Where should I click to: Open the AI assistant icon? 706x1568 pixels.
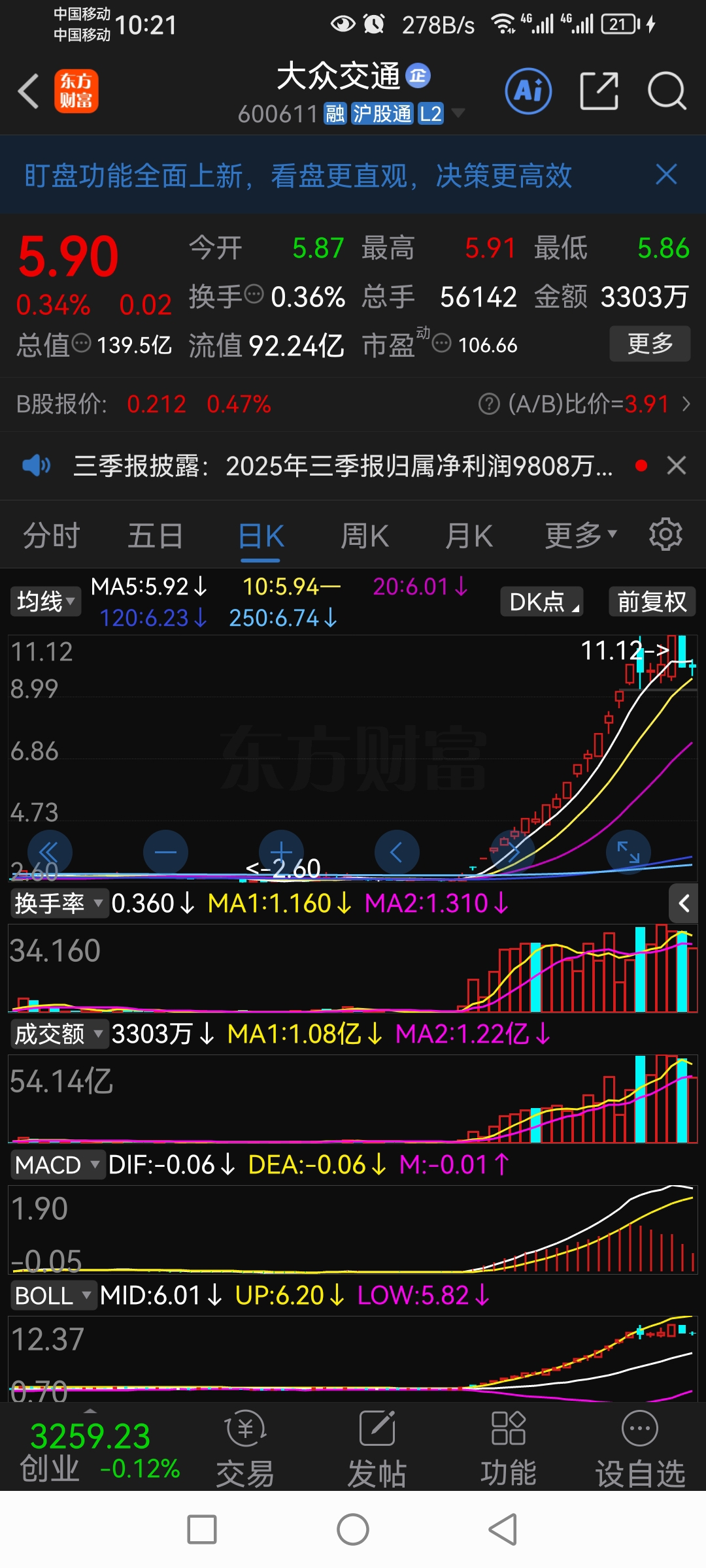click(x=528, y=91)
